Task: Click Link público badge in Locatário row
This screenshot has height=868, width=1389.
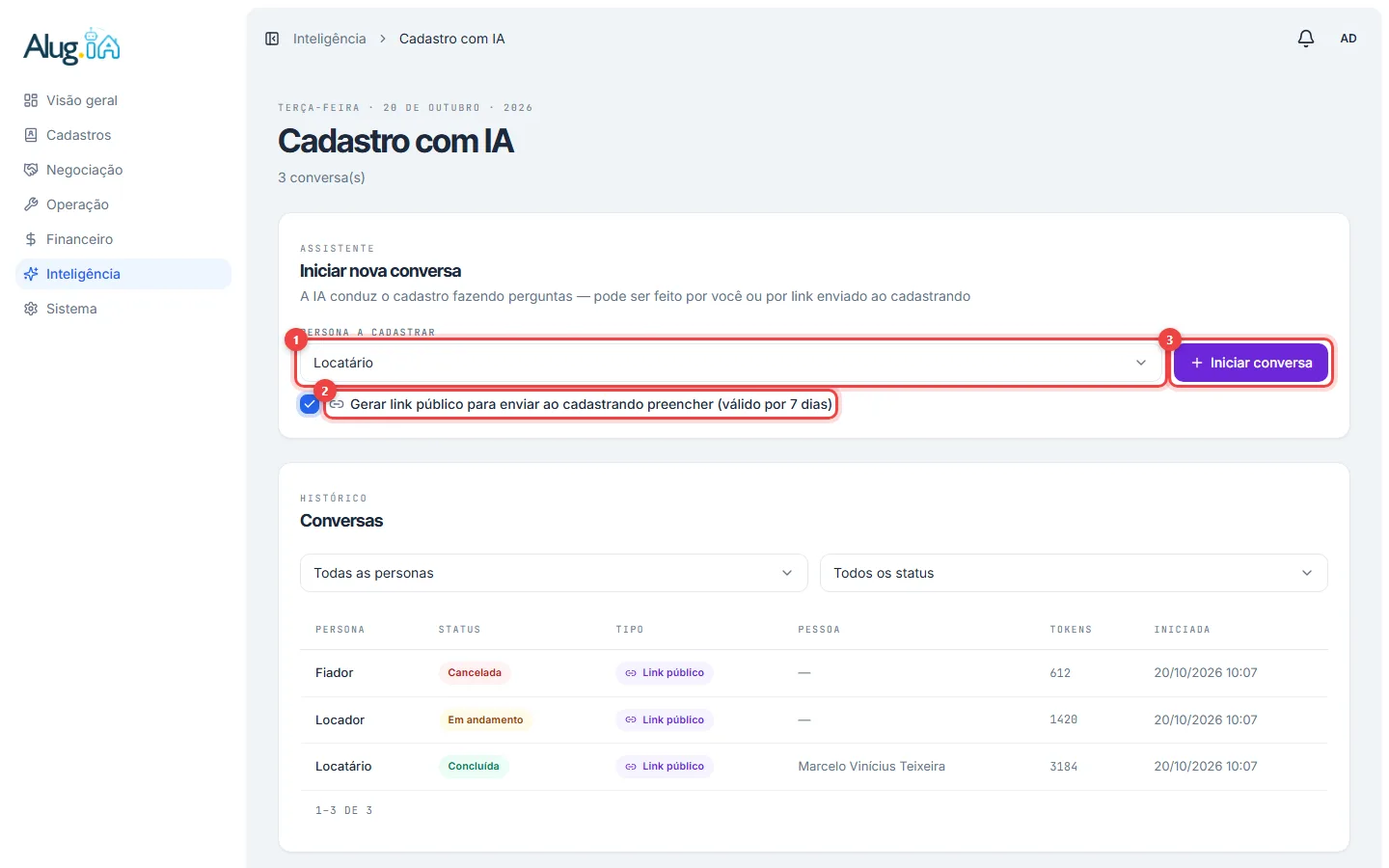Action: [665, 767]
